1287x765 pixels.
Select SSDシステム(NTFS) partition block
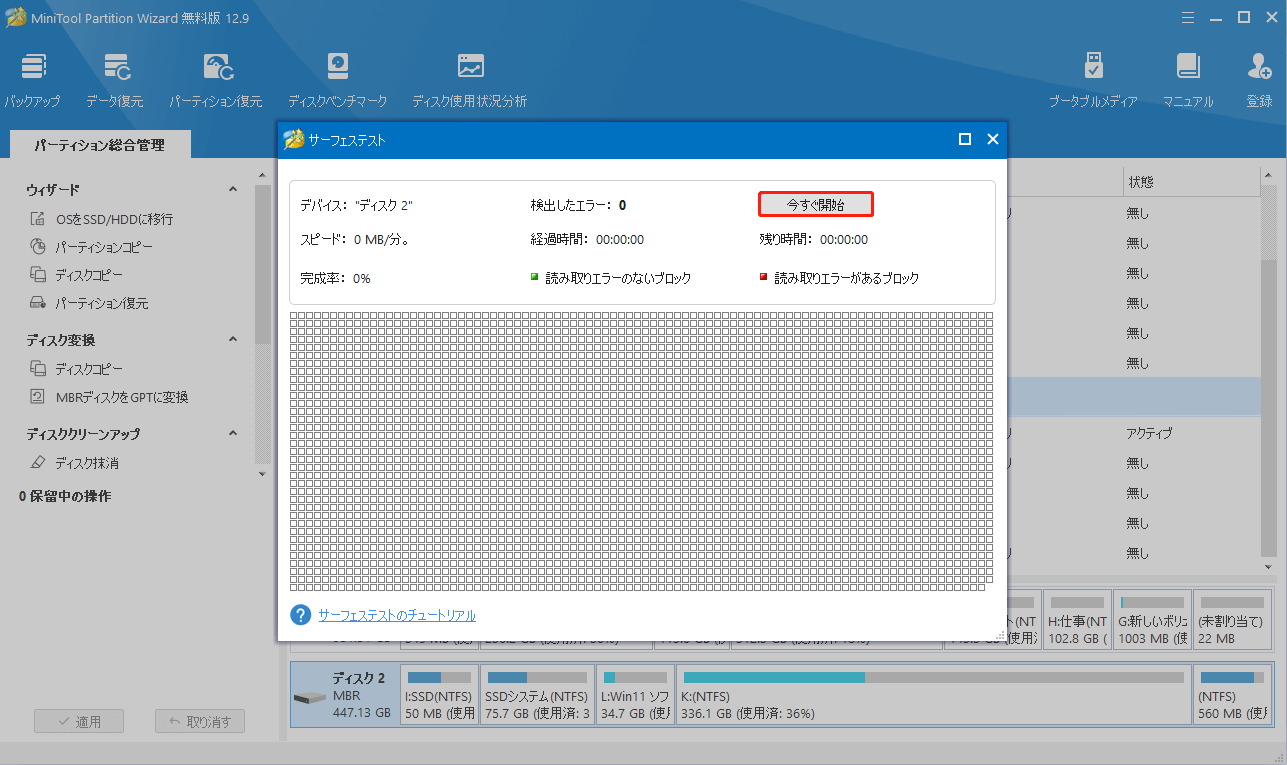(537, 695)
